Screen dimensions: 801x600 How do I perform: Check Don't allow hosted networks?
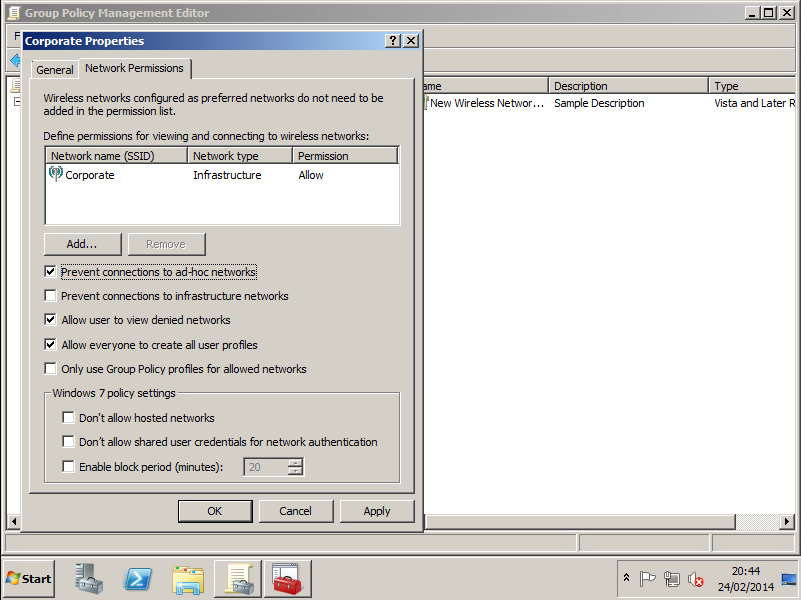(68, 418)
